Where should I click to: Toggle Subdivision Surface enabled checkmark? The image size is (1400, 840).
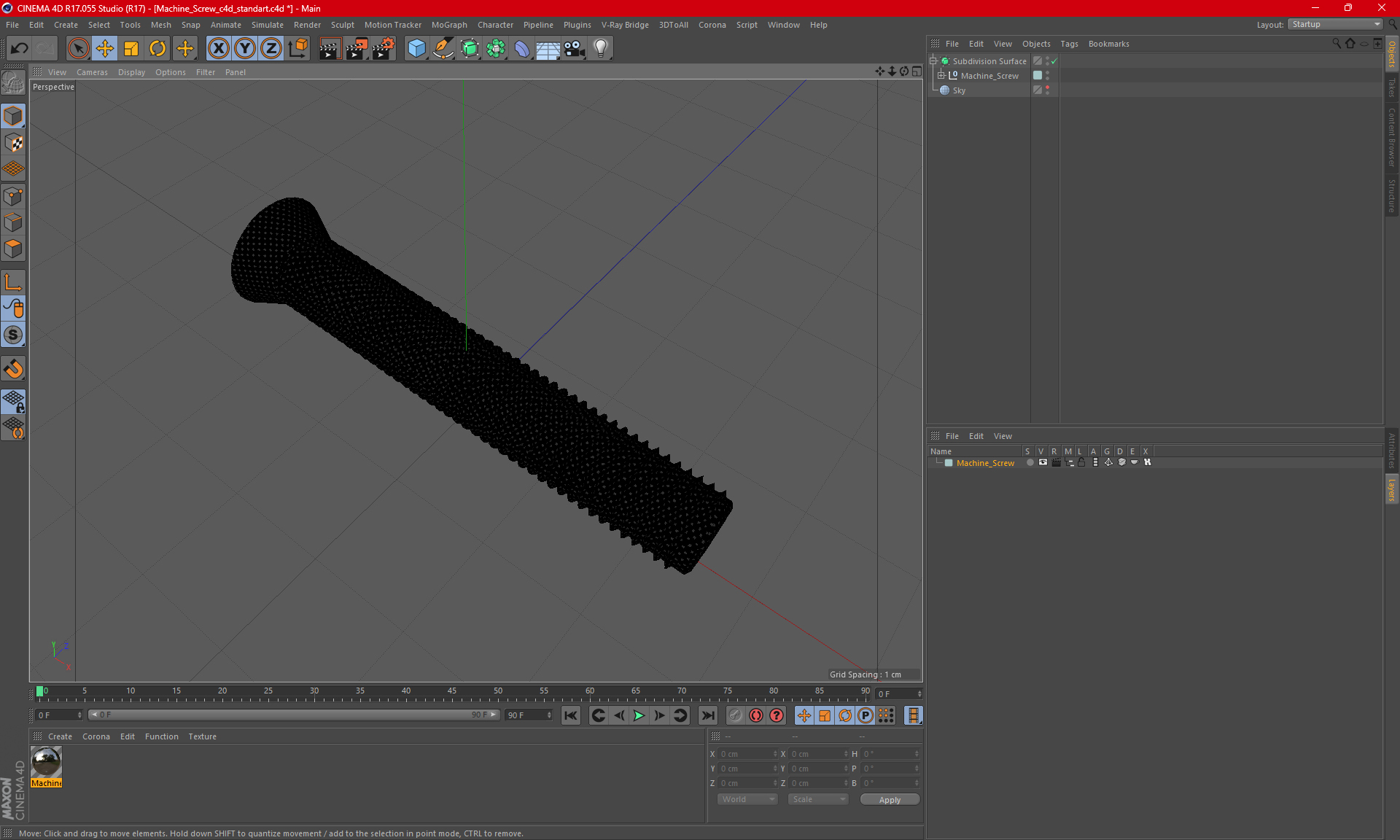tap(1054, 61)
